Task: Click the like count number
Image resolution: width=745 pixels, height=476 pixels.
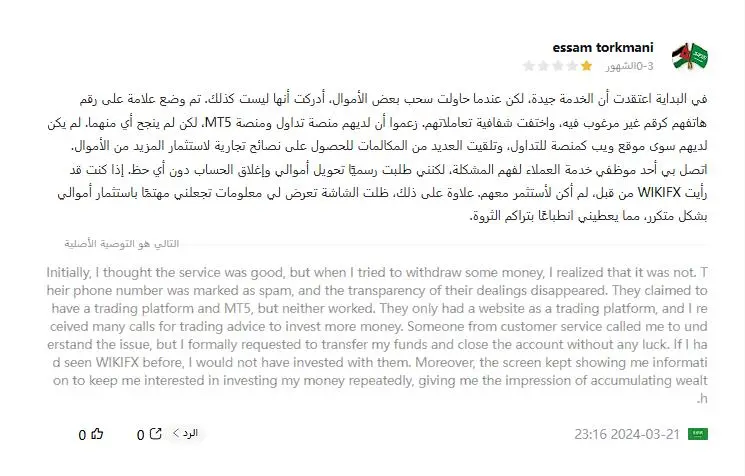Action: [82, 435]
